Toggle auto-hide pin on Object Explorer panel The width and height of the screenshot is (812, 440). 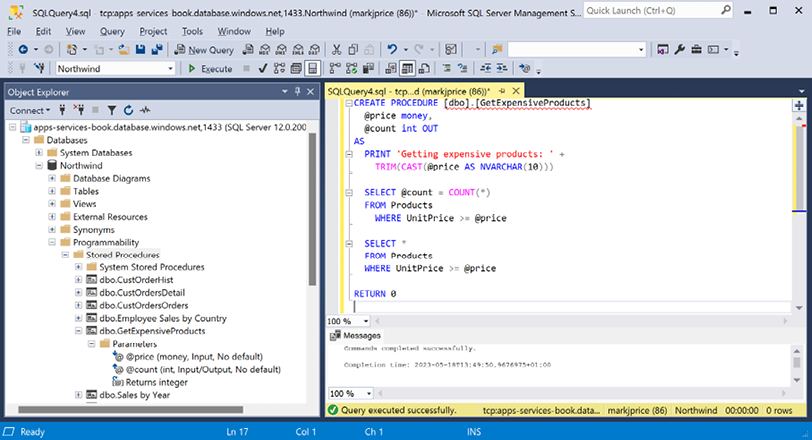tap(298, 92)
